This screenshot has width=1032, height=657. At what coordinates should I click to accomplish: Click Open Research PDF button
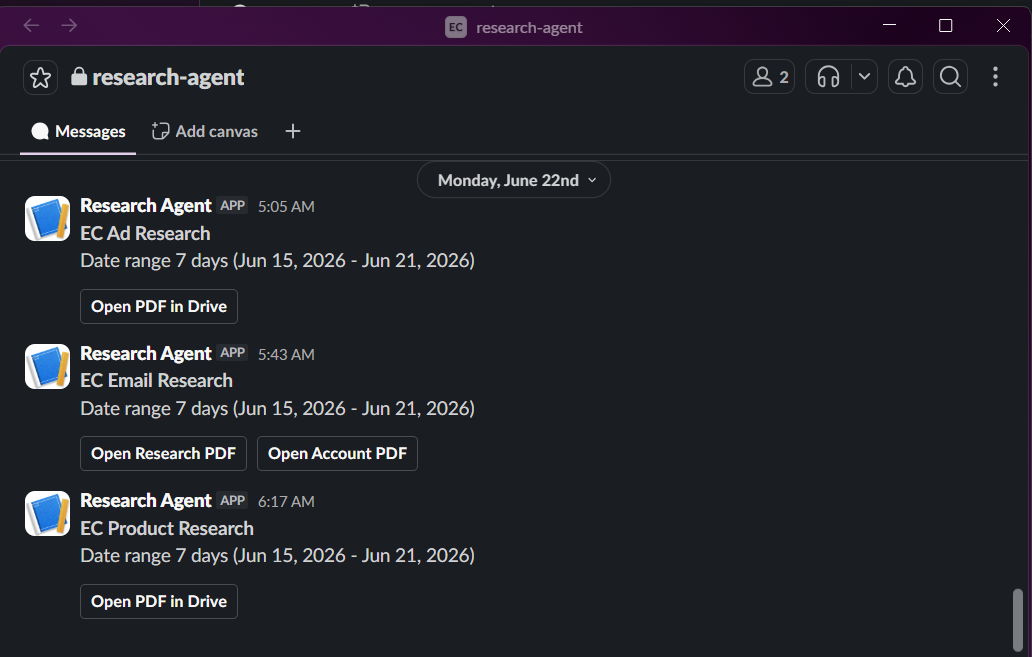click(x=163, y=454)
